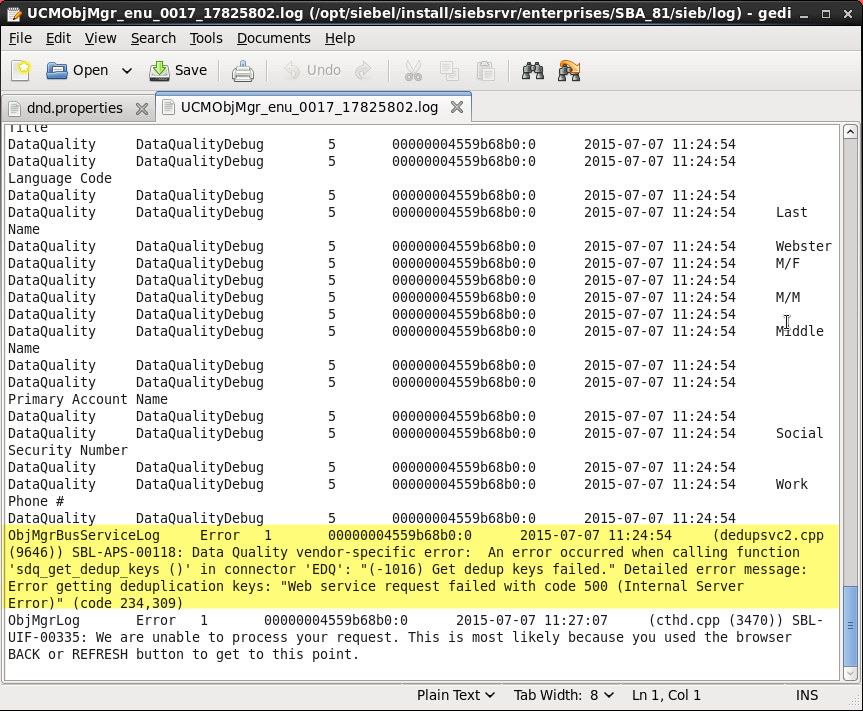
Task: Copy the selection to clipboard
Action: point(449,70)
